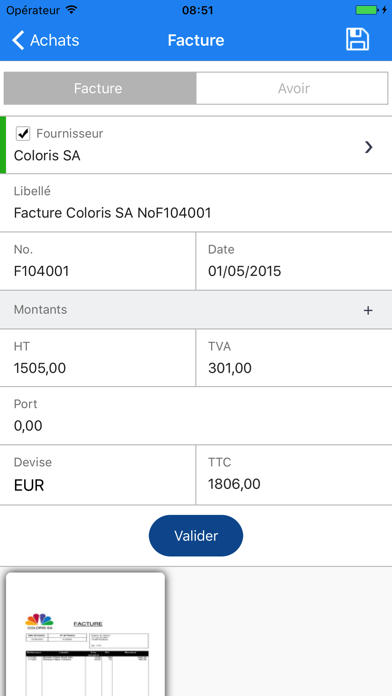Uncheck the Fournisseur checkbox
Screen dimensions: 392x696
pyautogui.click(x=23, y=133)
